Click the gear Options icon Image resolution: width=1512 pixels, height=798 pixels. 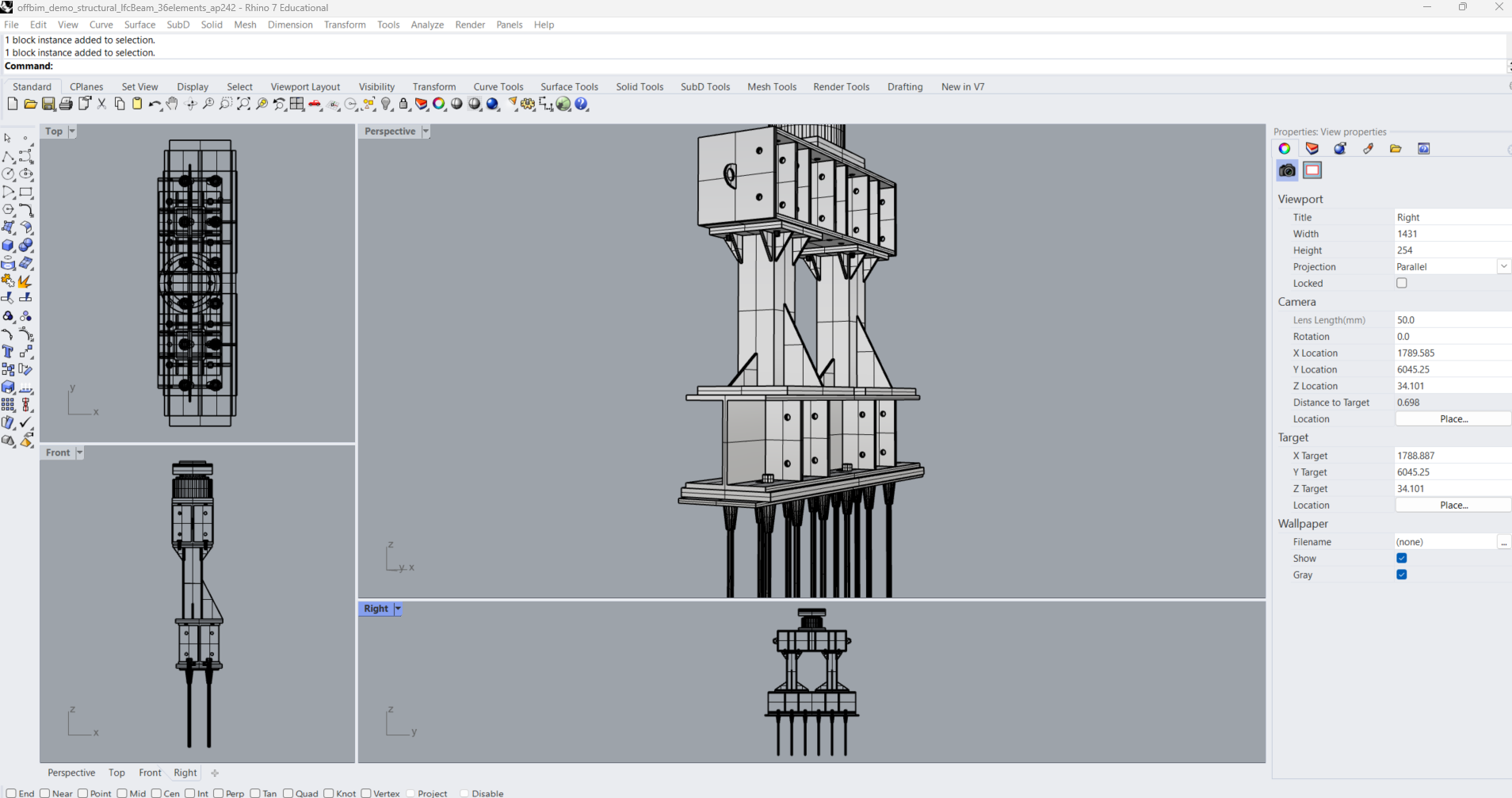click(528, 104)
